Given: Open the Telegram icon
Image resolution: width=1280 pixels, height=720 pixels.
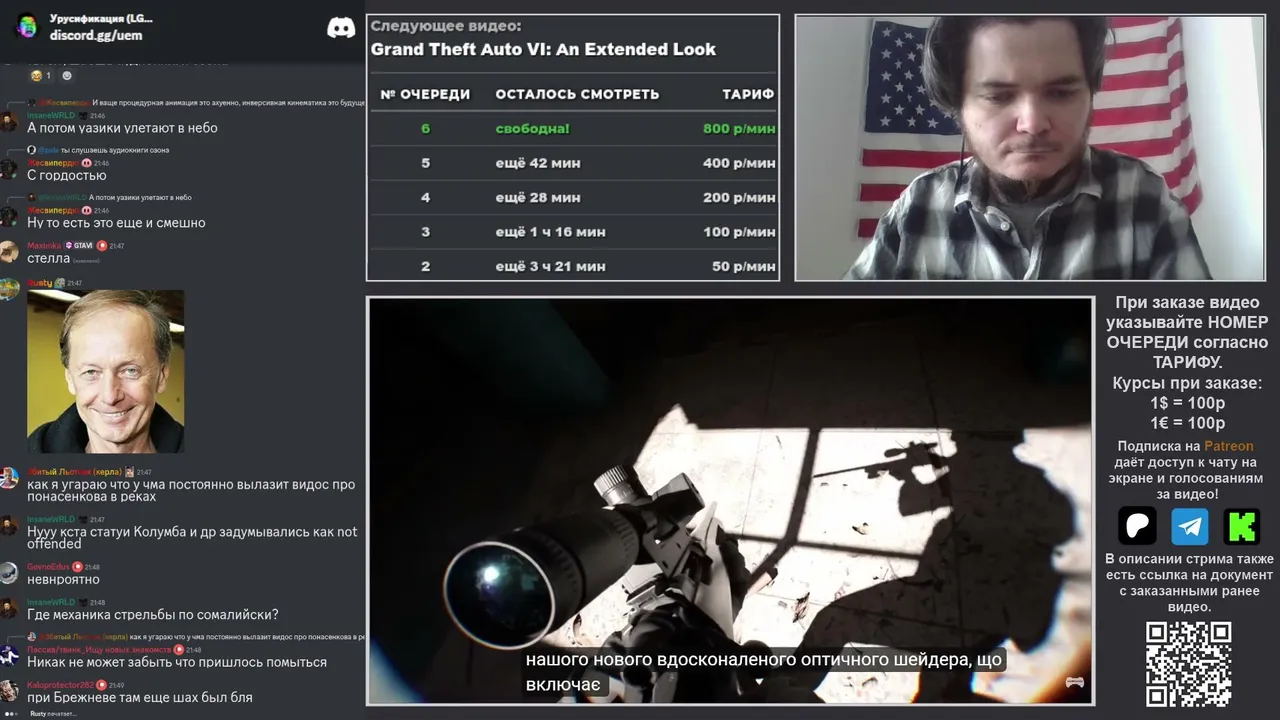Looking at the screenshot, I should coord(1190,526).
